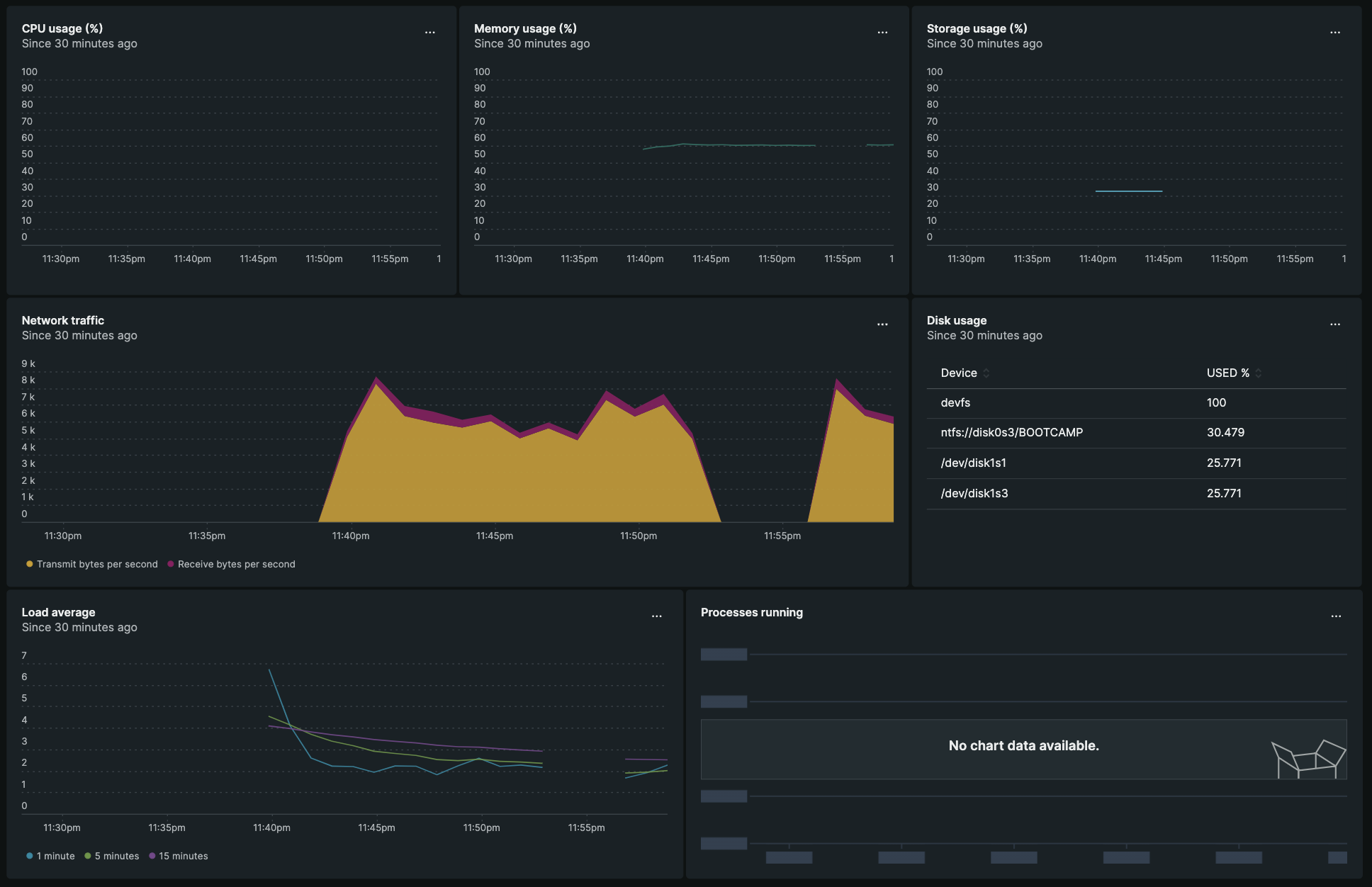Sort Disk usage table by USED % column

tap(1235, 373)
